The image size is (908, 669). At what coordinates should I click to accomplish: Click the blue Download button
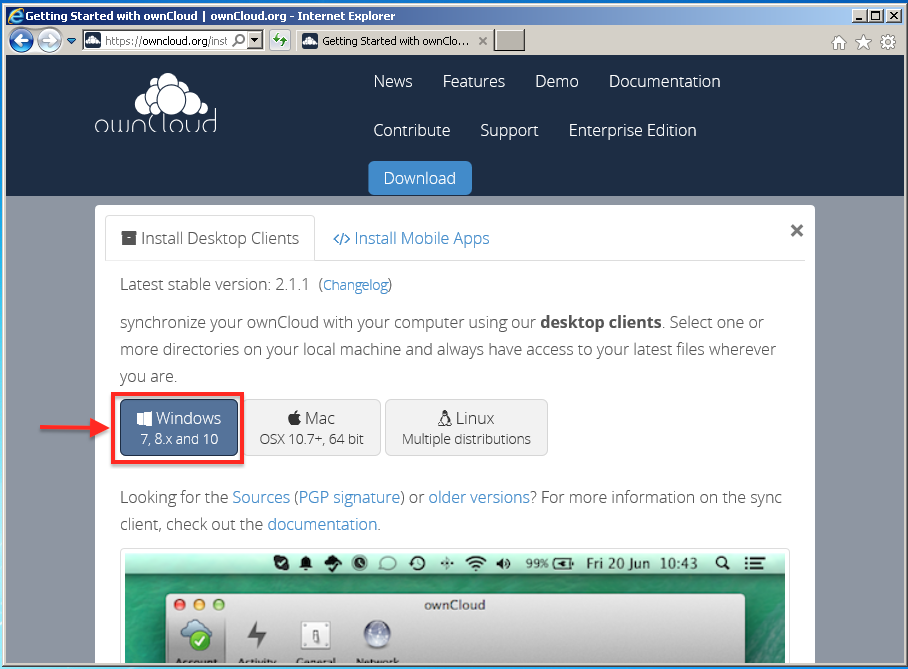[420, 178]
